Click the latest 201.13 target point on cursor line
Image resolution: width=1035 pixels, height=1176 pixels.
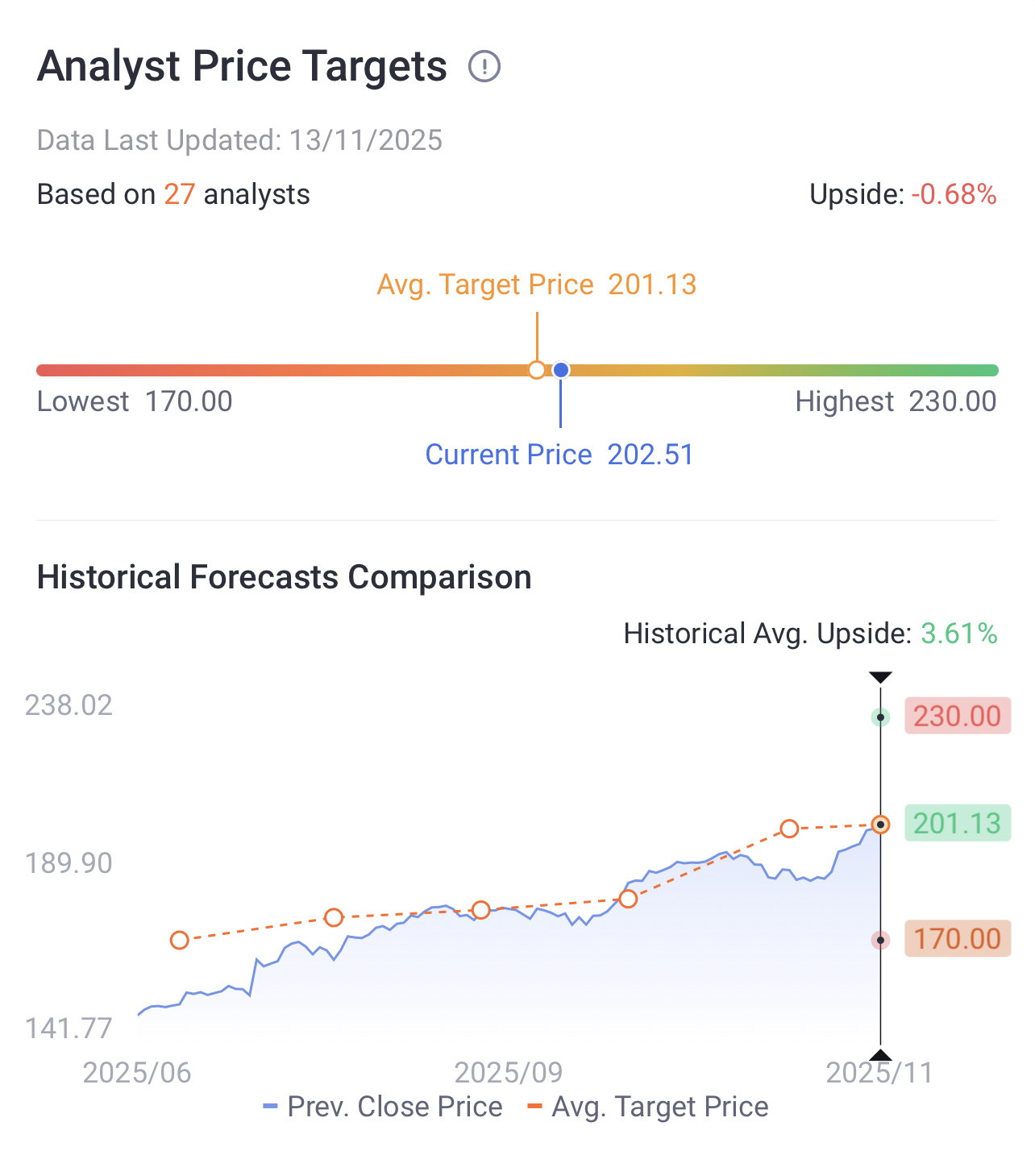pos(881,825)
